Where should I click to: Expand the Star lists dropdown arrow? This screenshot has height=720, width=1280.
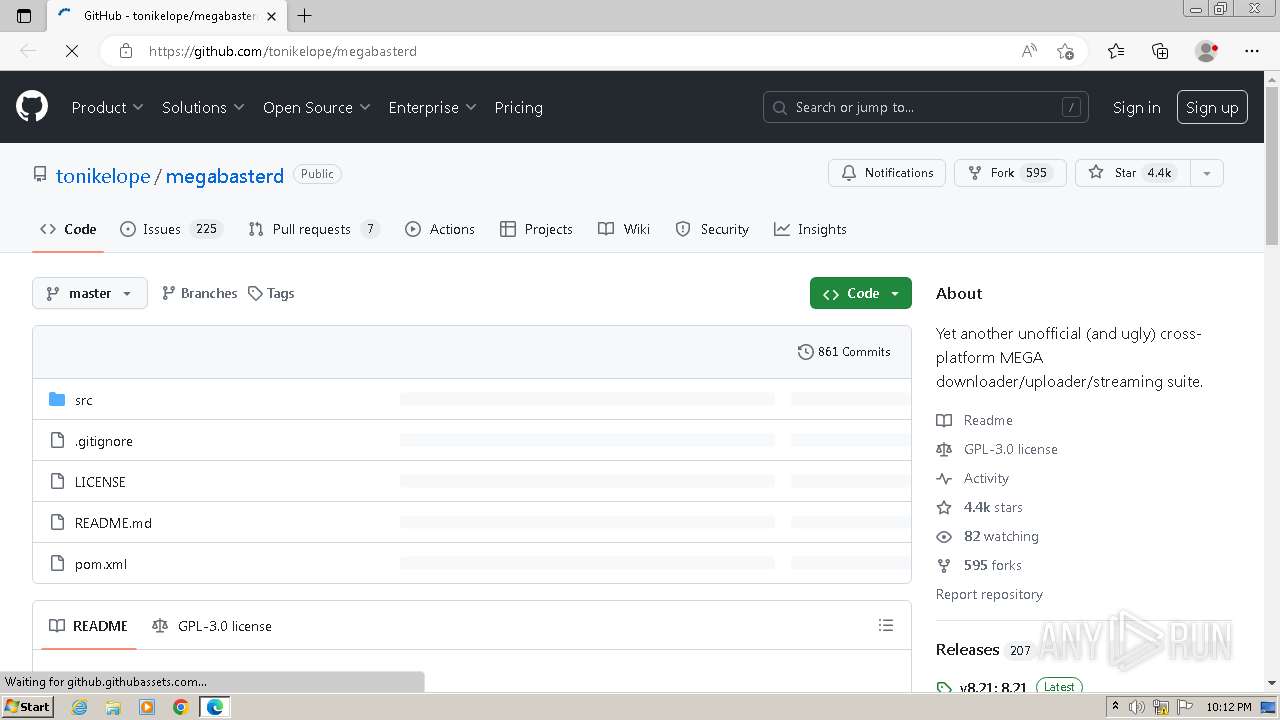1207,173
